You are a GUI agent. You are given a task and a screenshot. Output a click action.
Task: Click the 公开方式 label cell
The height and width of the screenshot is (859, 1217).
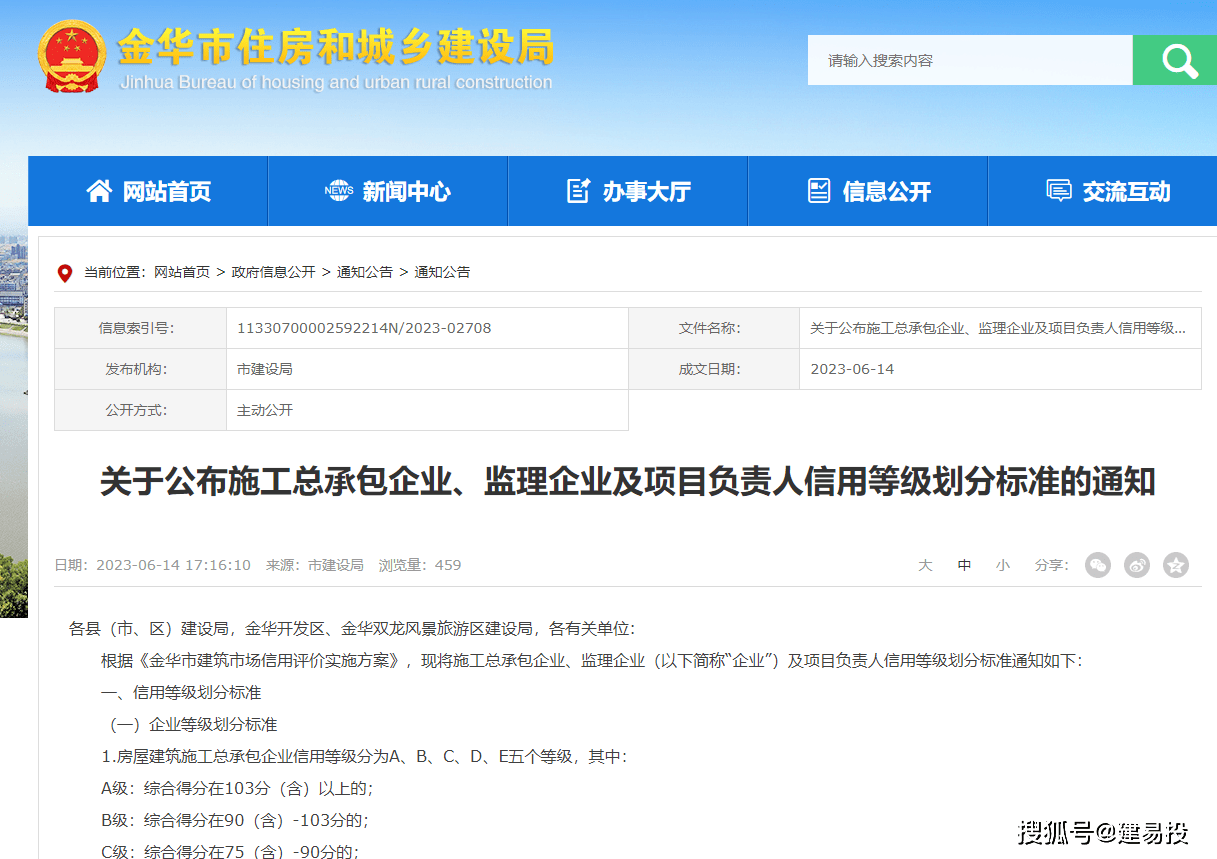click(x=140, y=410)
